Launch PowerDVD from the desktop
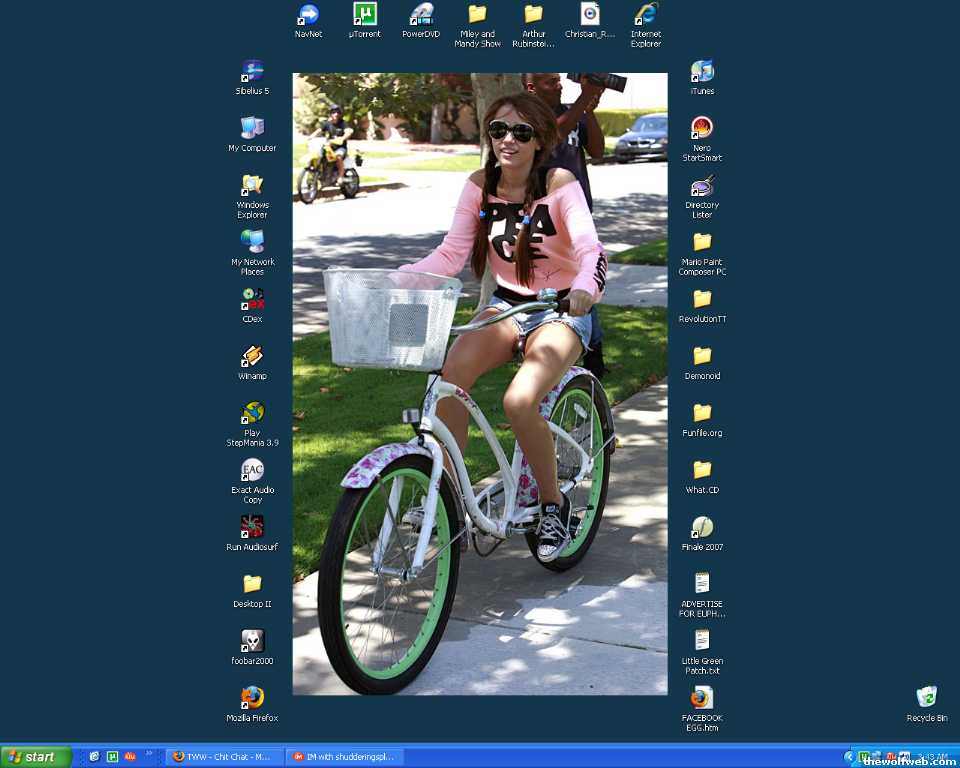Screen dimensions: 960x768 (x=421, y=15)
